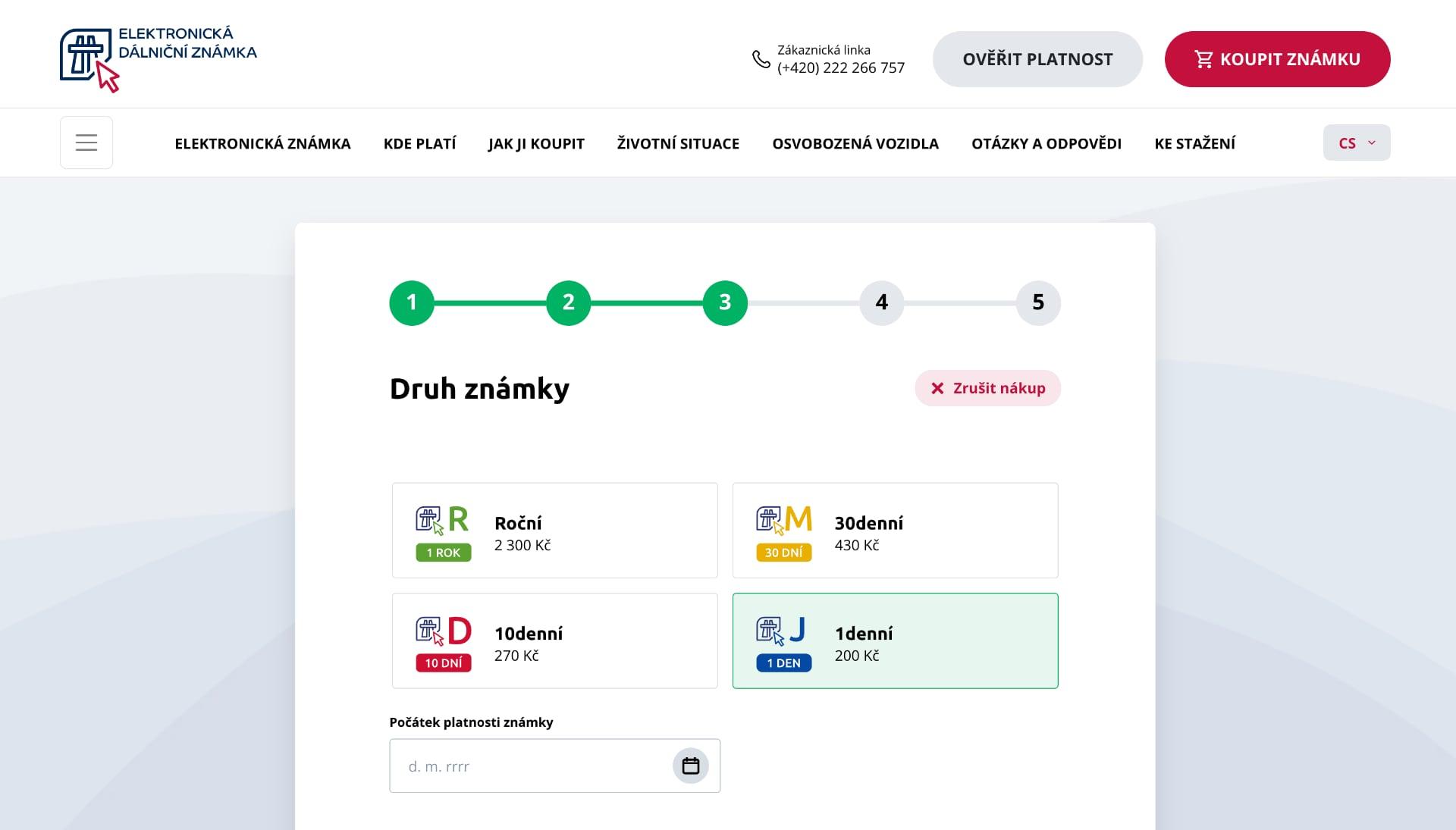Viewport: 1456px width, 830px height.
Task: Open the hamburger menu button
Action: 86,143
